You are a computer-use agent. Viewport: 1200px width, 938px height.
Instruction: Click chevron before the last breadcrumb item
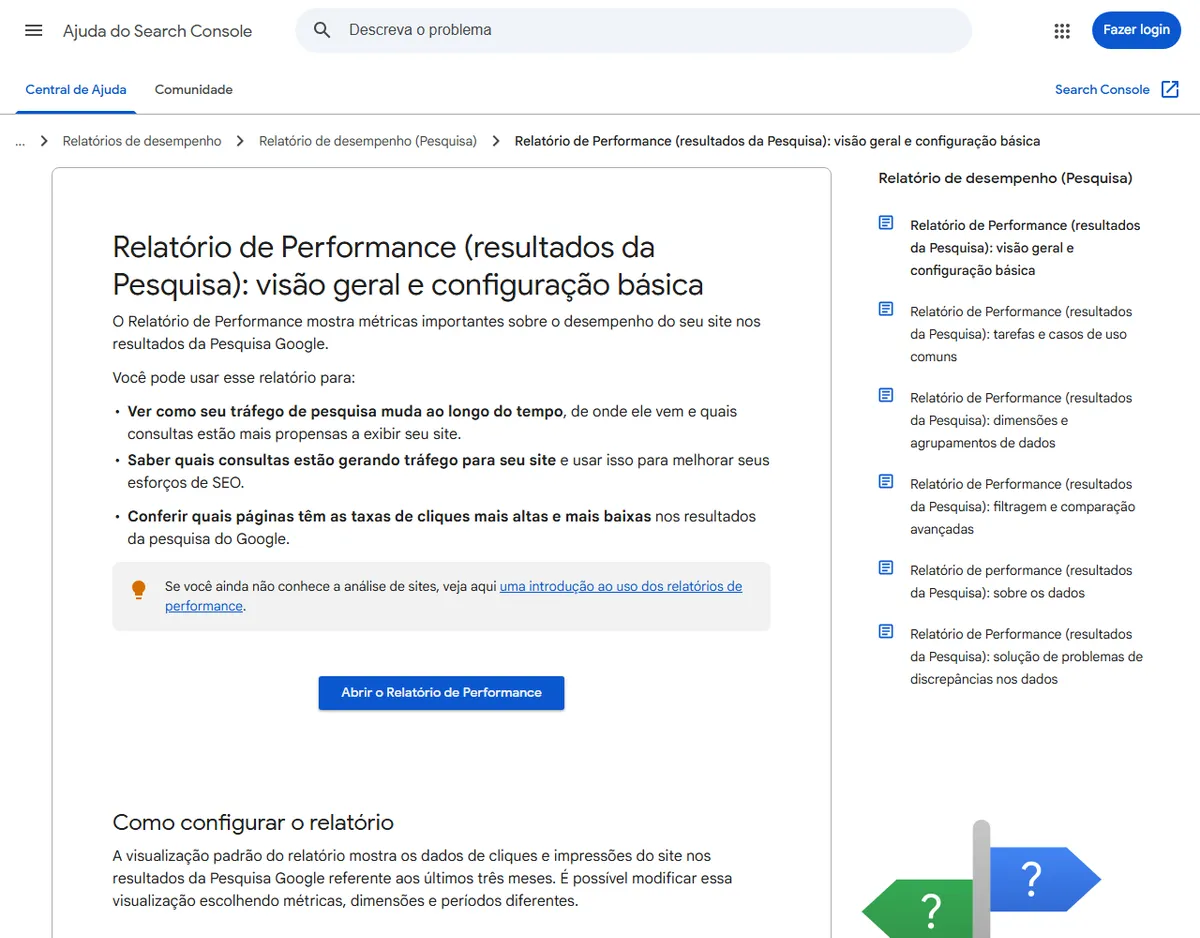click(x=496, y=141)
